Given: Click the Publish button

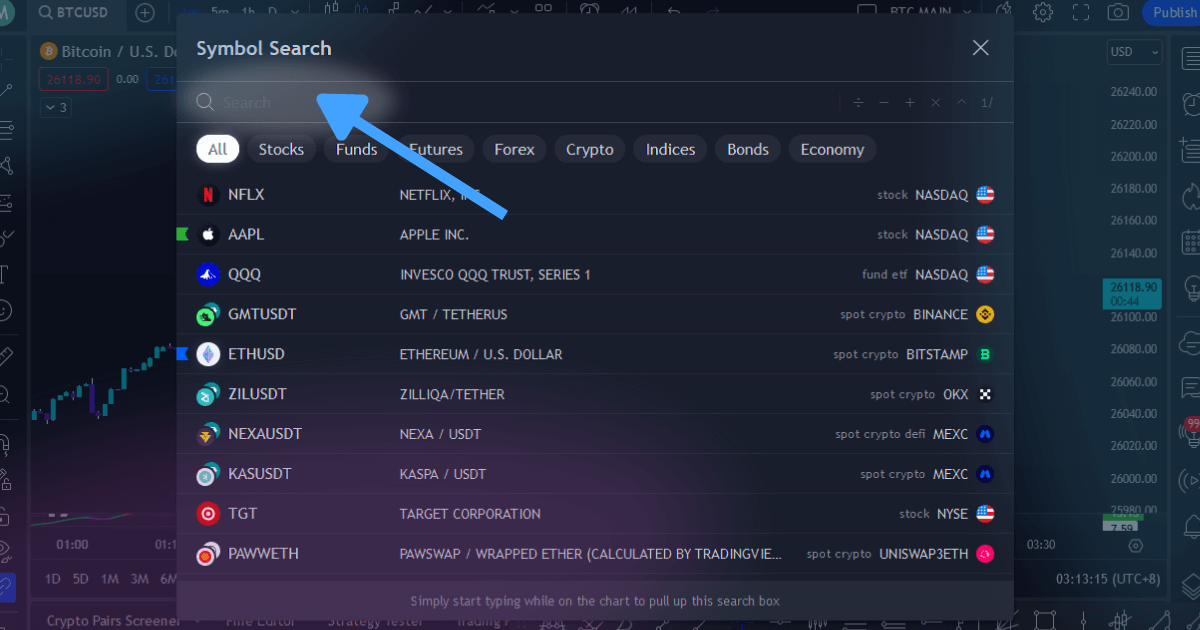Looking at the screenshot, I should [1174, 12].
